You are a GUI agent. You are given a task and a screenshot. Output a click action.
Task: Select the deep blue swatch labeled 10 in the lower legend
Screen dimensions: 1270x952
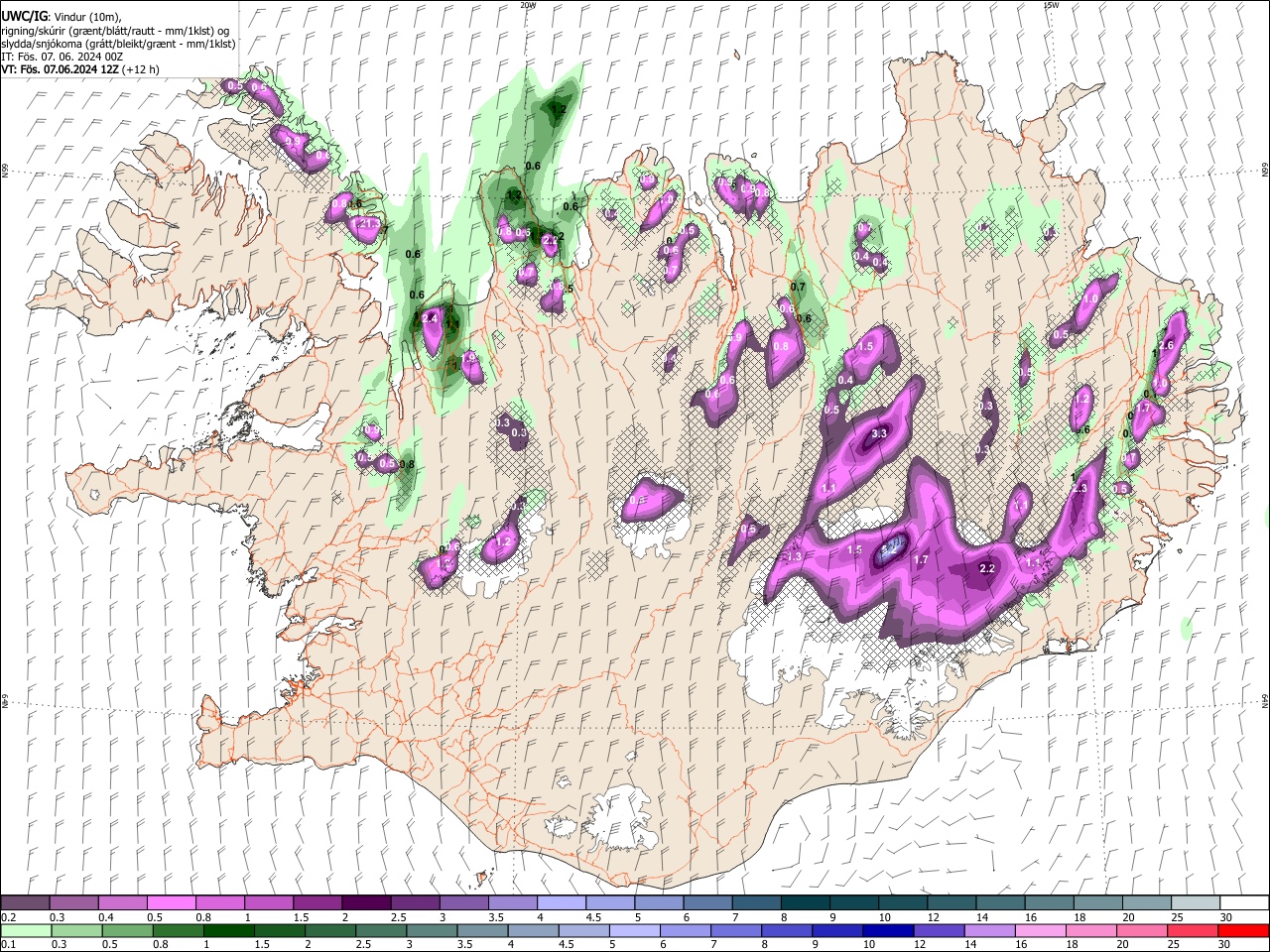click(x=888, y=930)
